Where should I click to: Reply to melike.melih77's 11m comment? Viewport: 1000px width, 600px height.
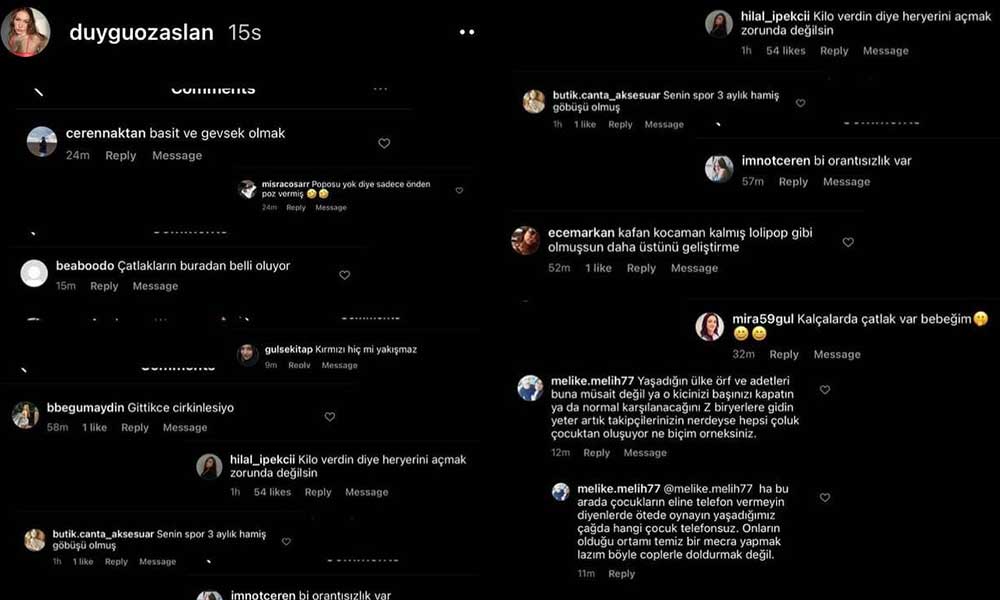pos(621,574)
